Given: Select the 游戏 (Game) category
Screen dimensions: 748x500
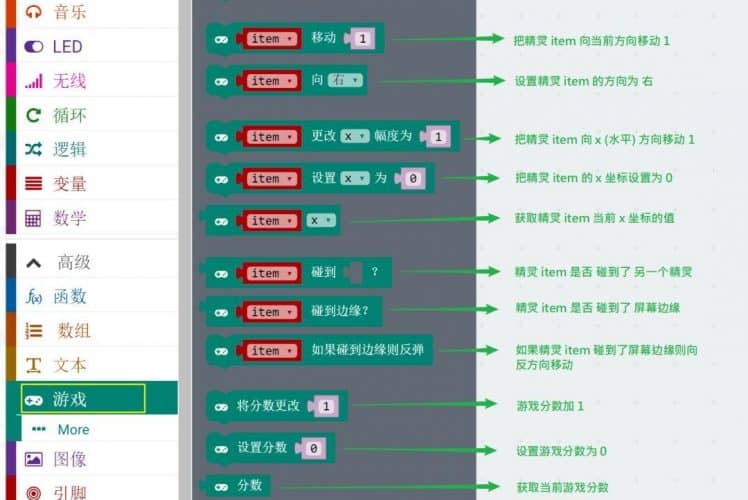Looking at the screenshot, I should click(x=70, y=399).
